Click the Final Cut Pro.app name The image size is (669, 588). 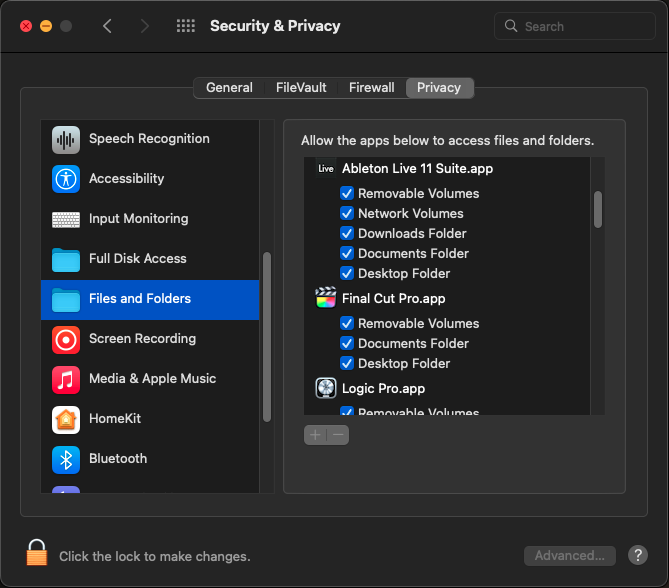click(393, 299)
